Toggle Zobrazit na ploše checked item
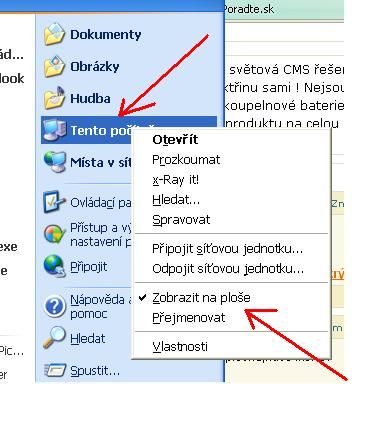The height and width of the screenshot is (422, 374). click(231, 297)
